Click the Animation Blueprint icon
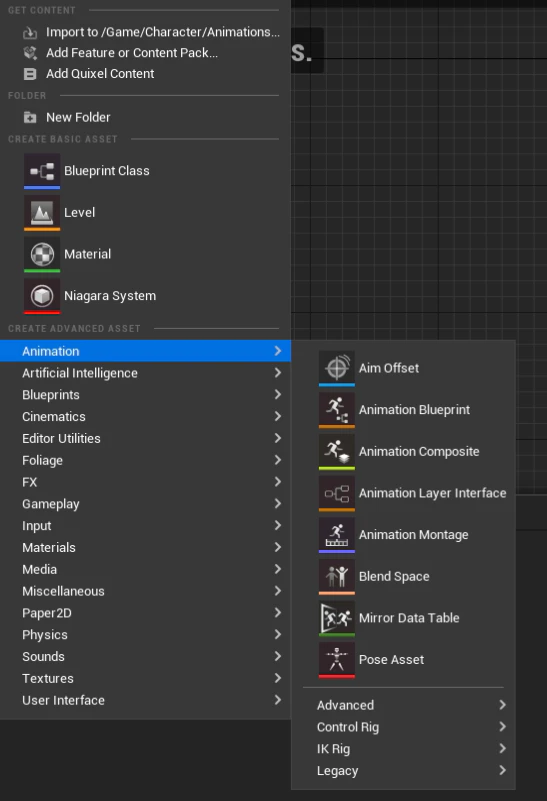547x801 pixels. [337, 410]
